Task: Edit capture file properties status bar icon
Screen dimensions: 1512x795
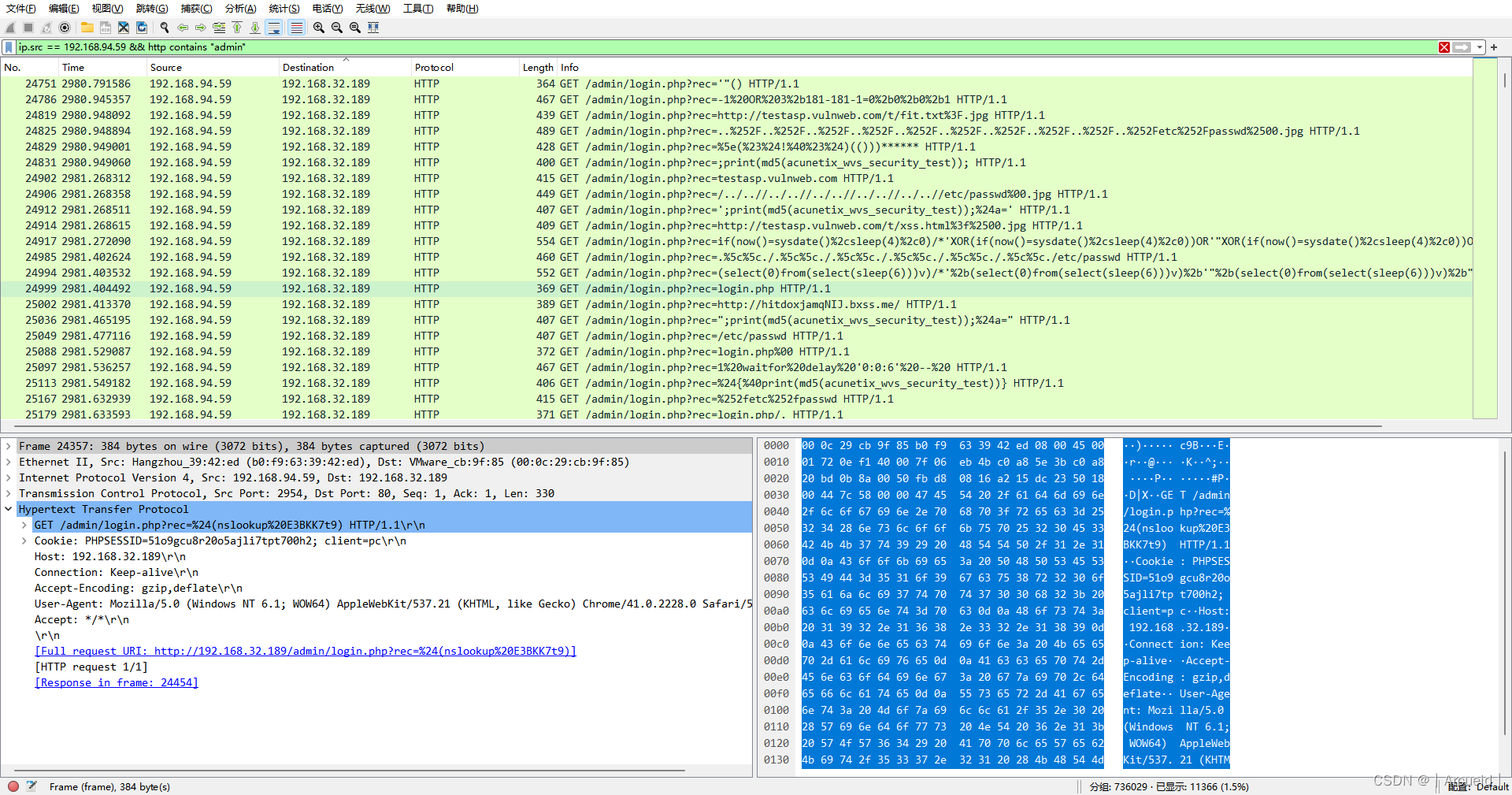Action: (x=32, y=786)
